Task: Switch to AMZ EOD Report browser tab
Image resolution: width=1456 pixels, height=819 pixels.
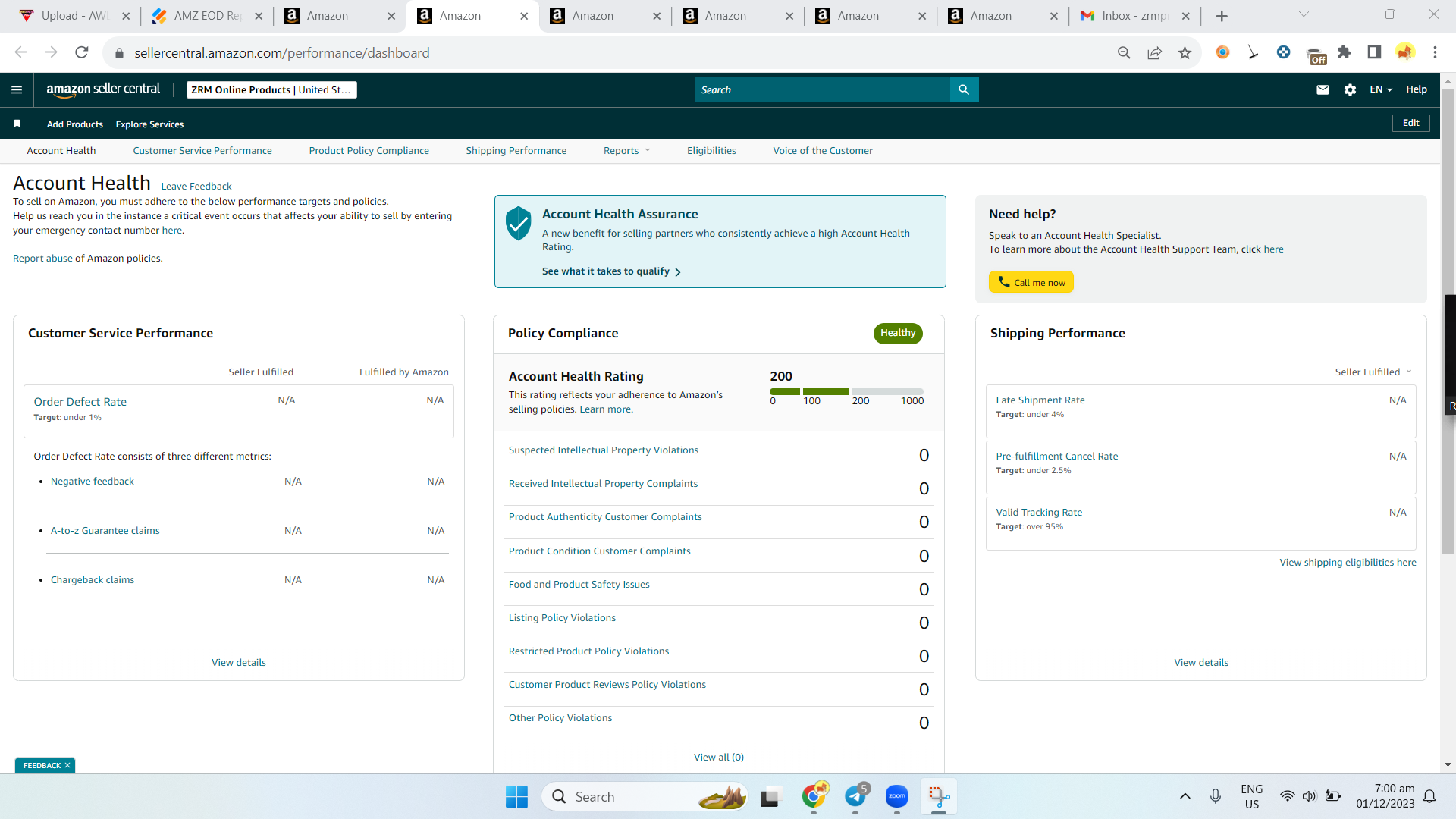Action: [x=207, y=16]
